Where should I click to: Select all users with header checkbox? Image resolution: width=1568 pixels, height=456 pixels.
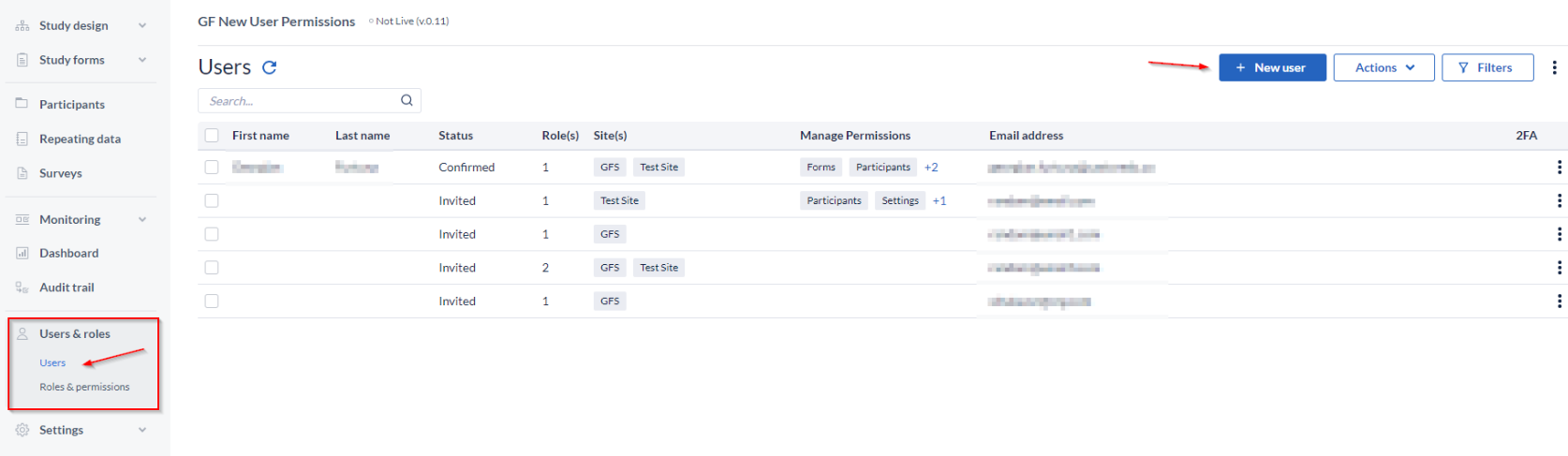click(212, 135)
